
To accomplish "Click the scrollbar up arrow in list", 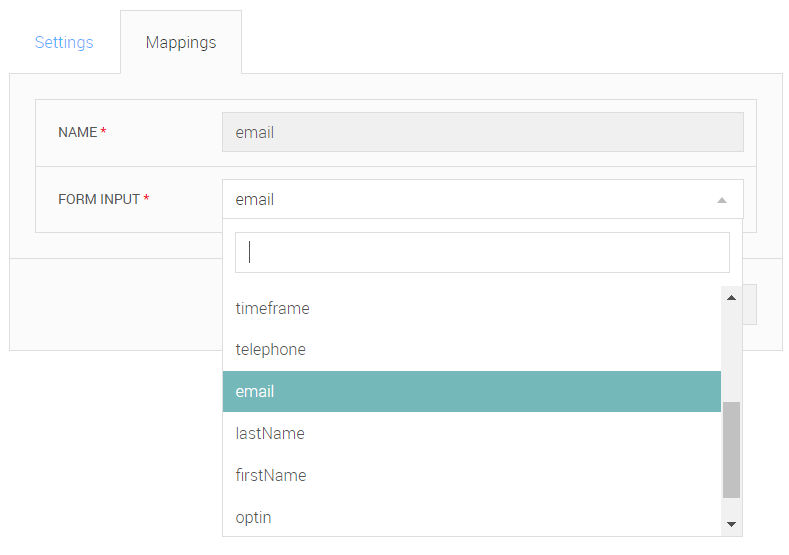I will click(732, 298).
